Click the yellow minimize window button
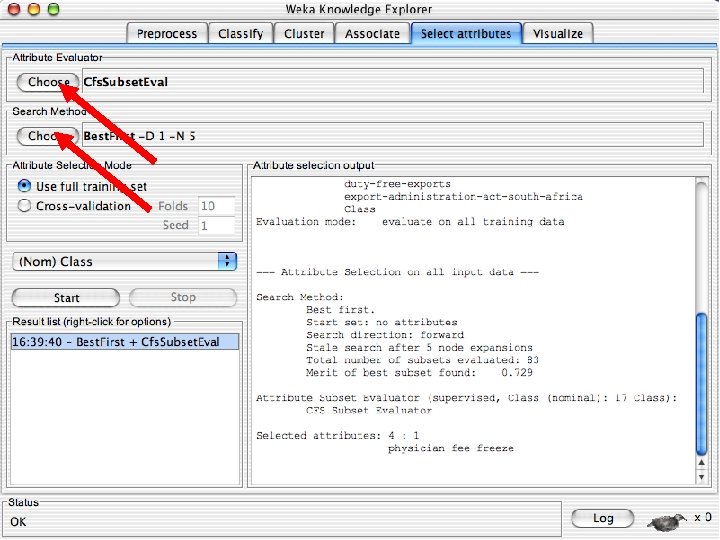Screen dimensions: 720x540 (x=34, y=9)
